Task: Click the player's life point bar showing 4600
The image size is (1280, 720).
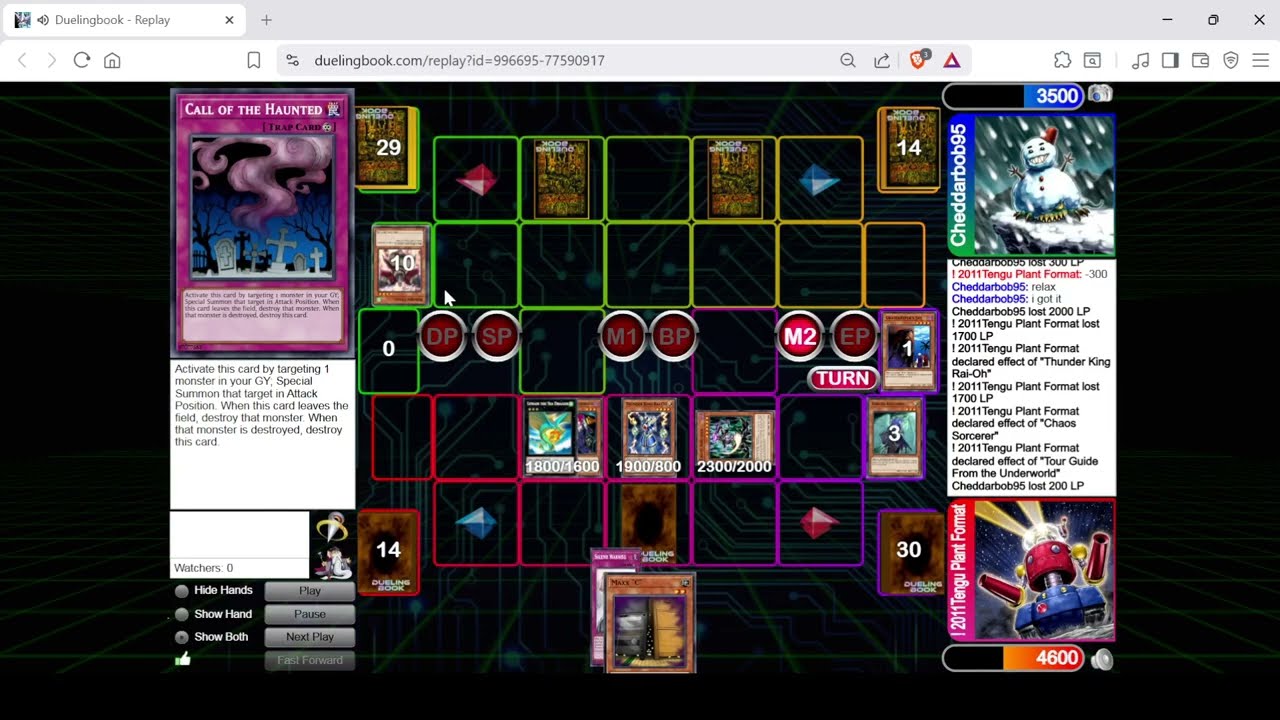Action: coord(1013,658)
